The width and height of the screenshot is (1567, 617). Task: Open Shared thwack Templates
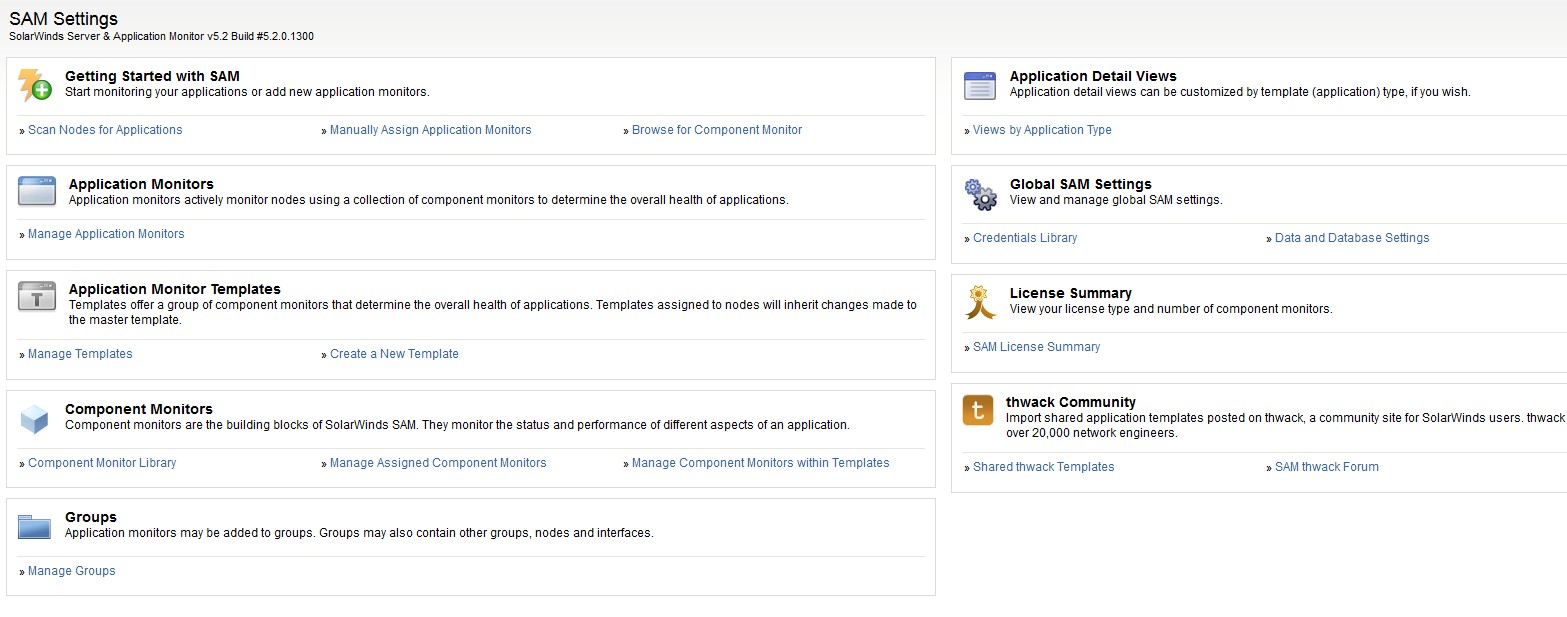point(1044,467)
